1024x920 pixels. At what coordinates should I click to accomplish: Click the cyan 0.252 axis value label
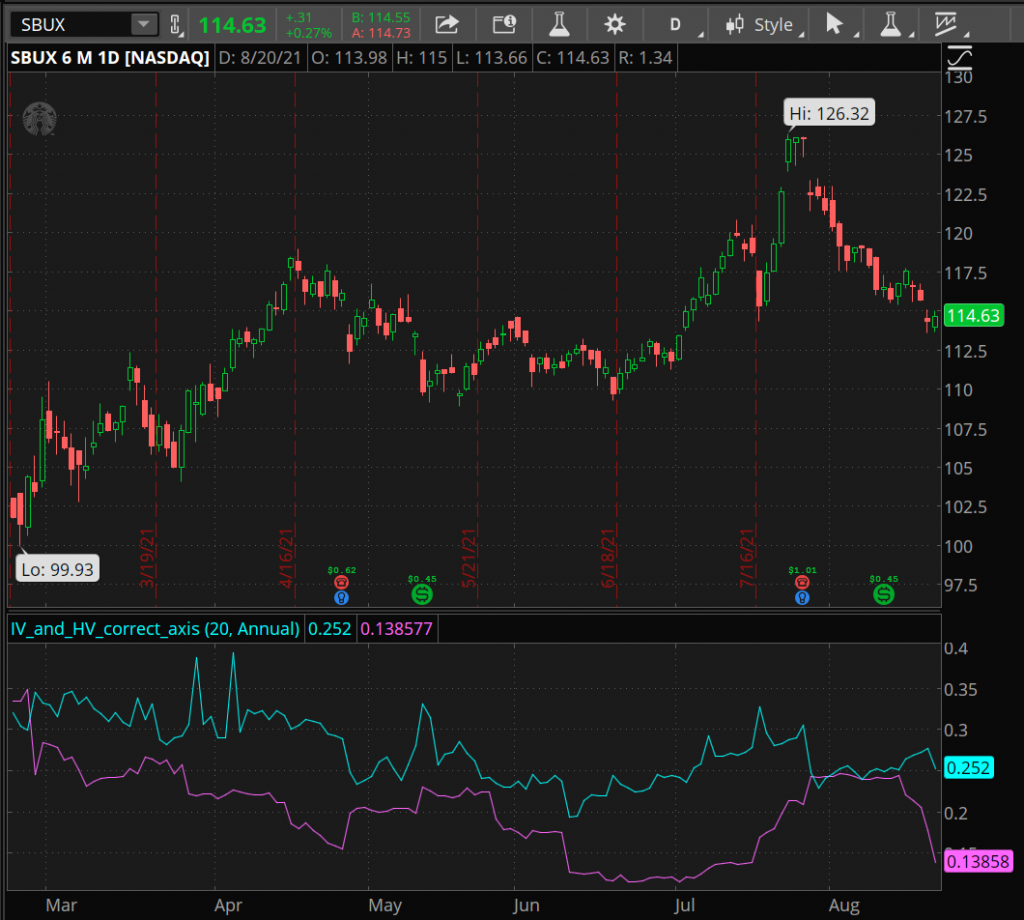tap(969, 768)
